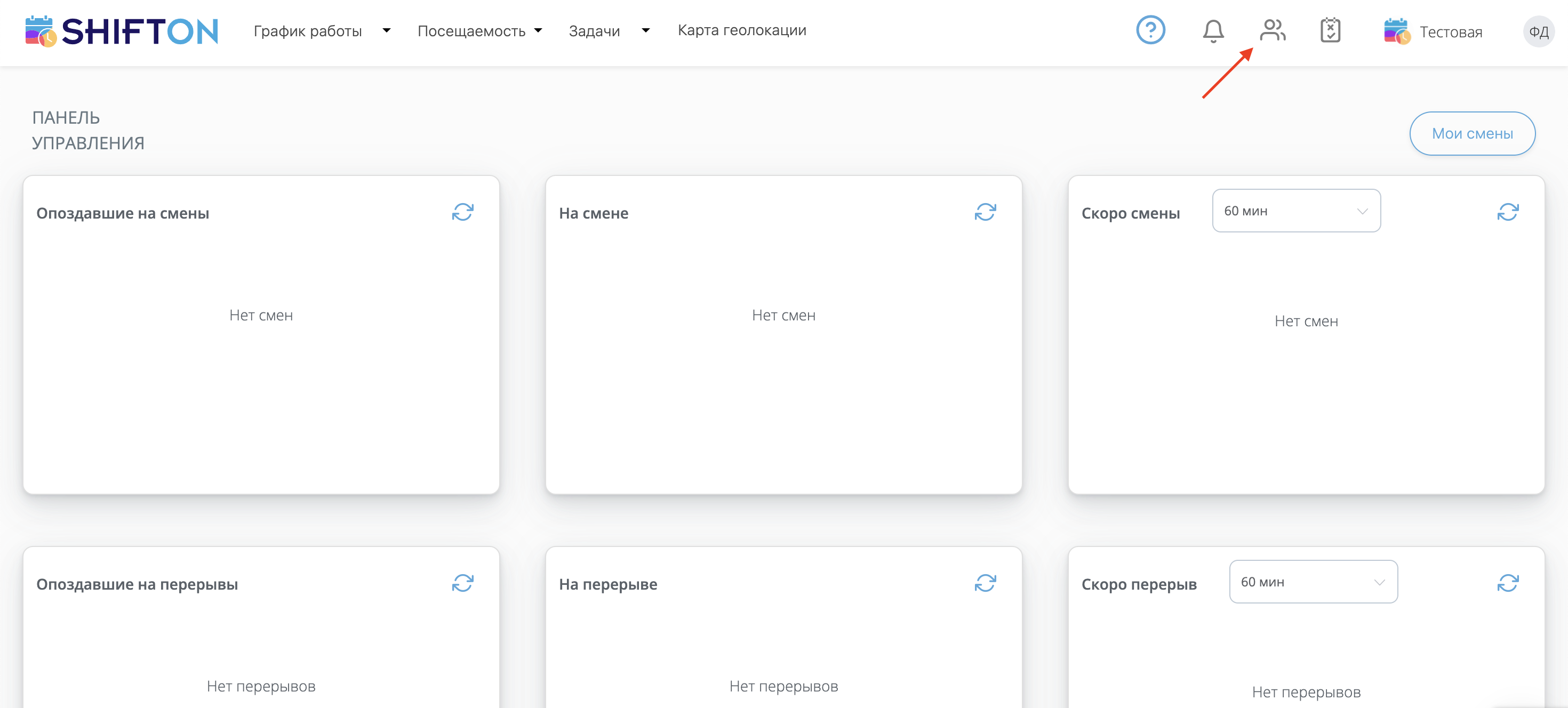Expand the Задачи menu arrow
Screen dimensions: 1568x708
coord(646,30)
